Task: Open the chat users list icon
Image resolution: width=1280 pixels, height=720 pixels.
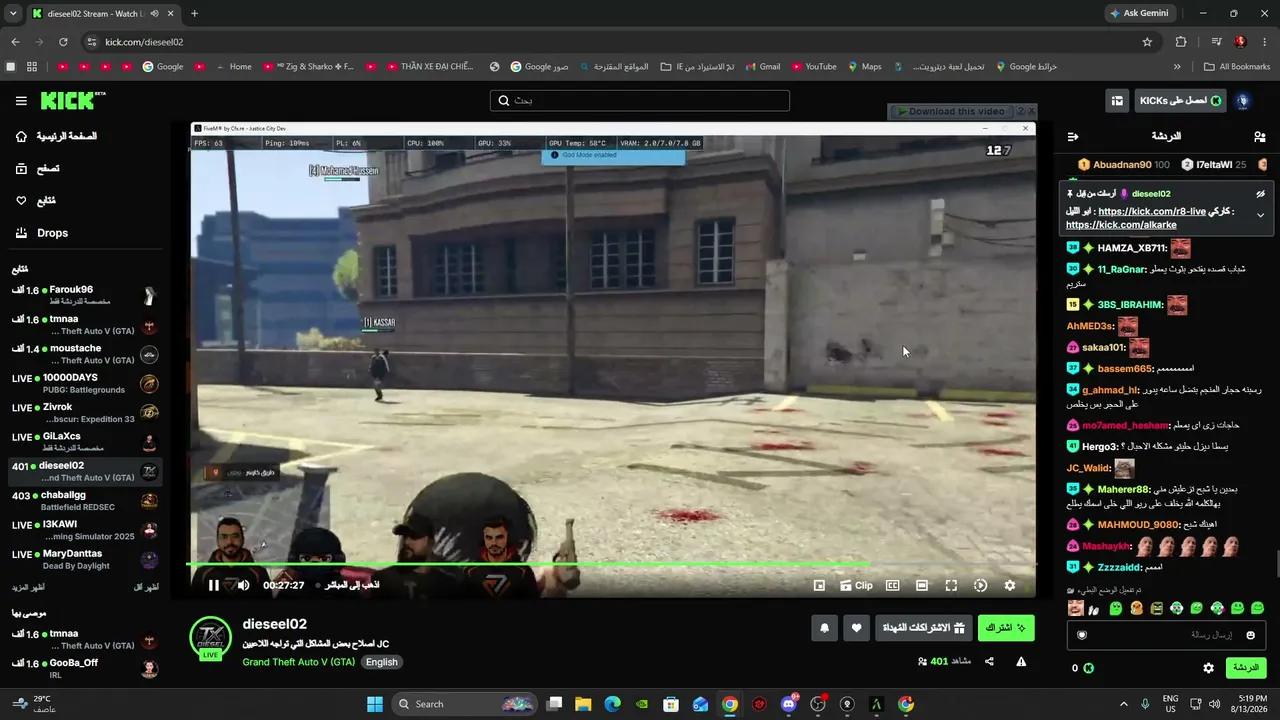Action: [1259, 136]
